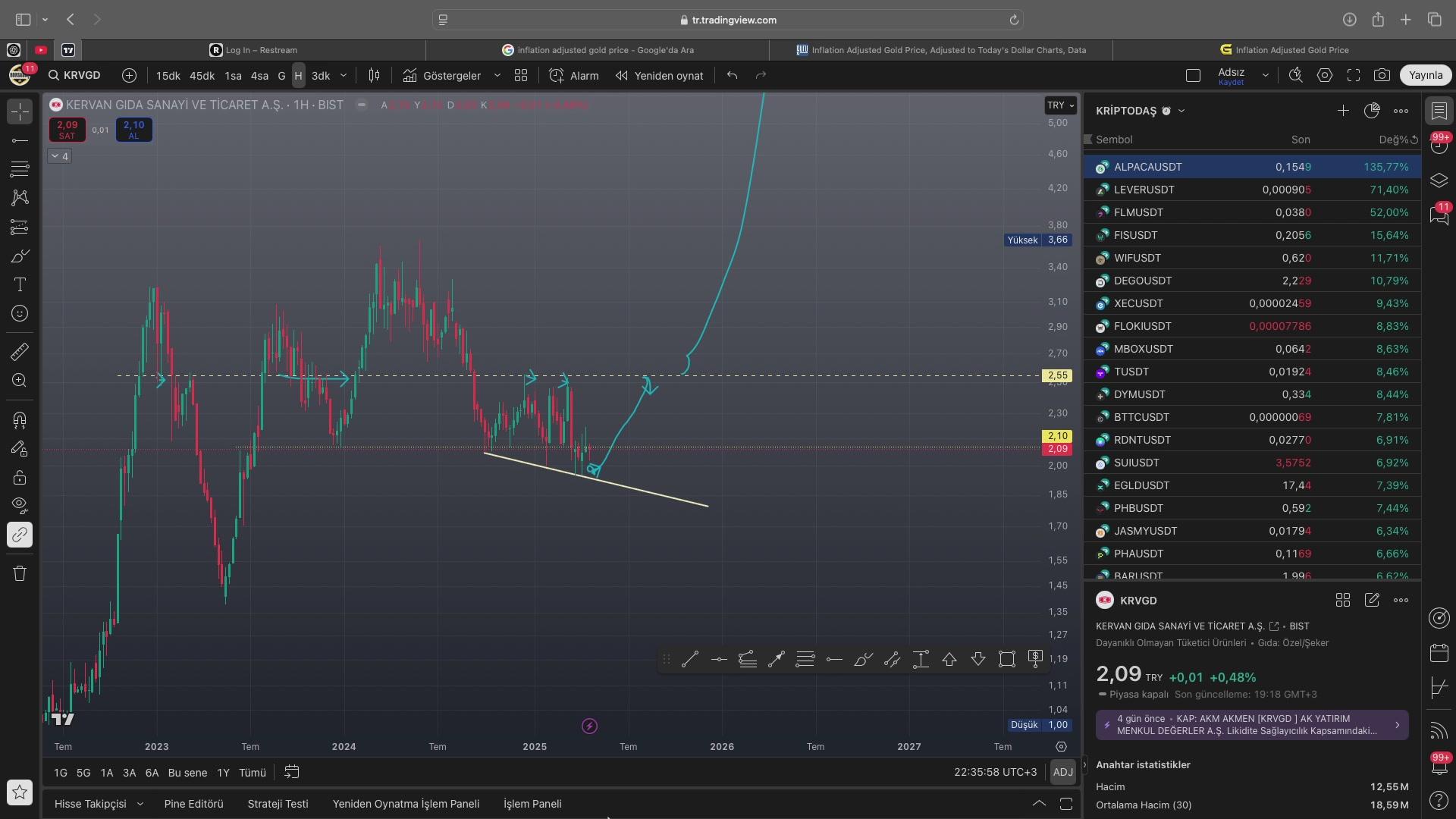Click the 2,10 AL buy button
The height and width of the screenshot is (819, 1456).
coord(133,130)
